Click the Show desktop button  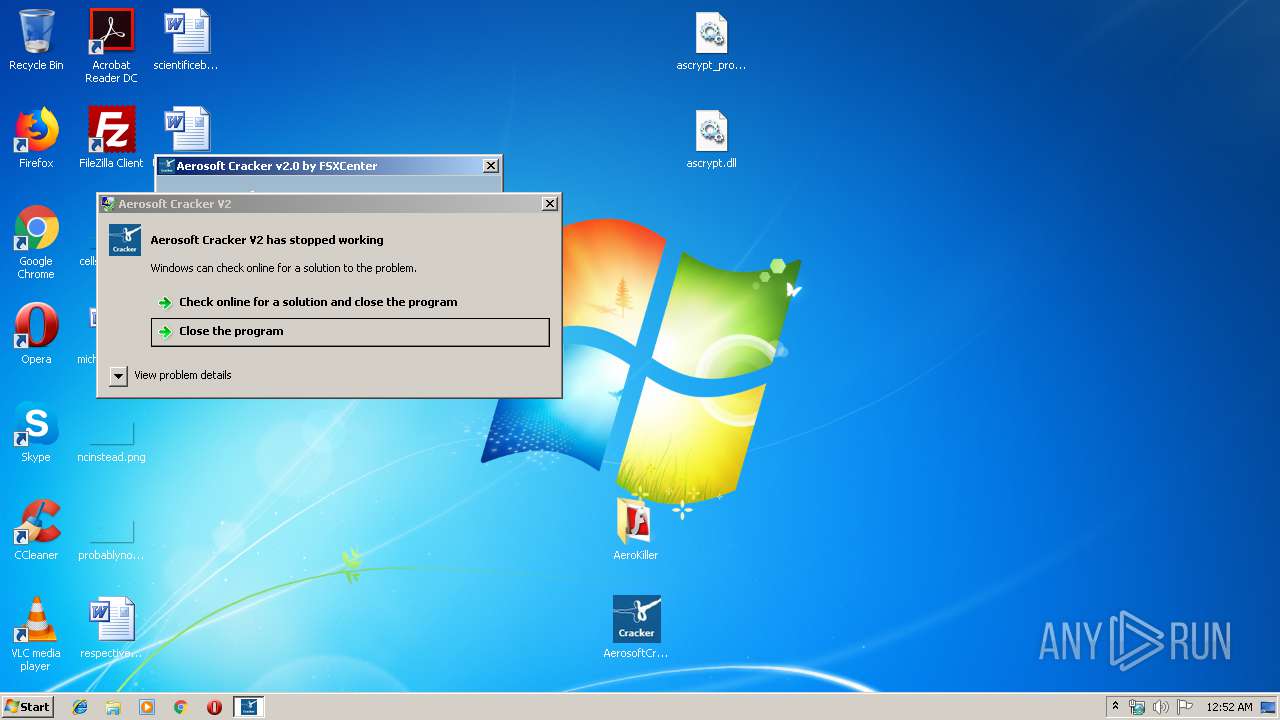[x=1268, y=707]
